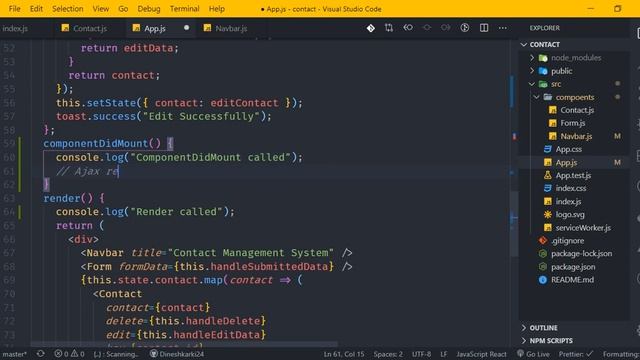The width and height of the screenshot is (640, 360).
Task: Click the Prettier status bar item
Action: (x=576, y=354)
